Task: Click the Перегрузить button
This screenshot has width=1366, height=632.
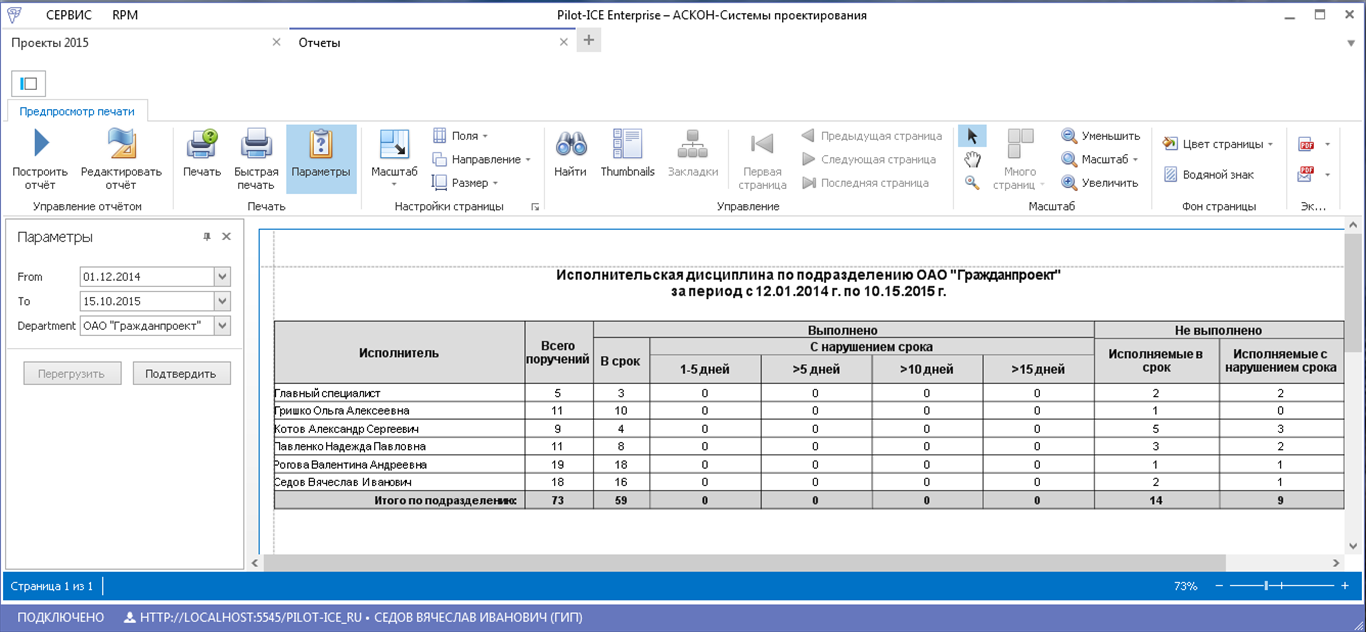Action: 72,374
